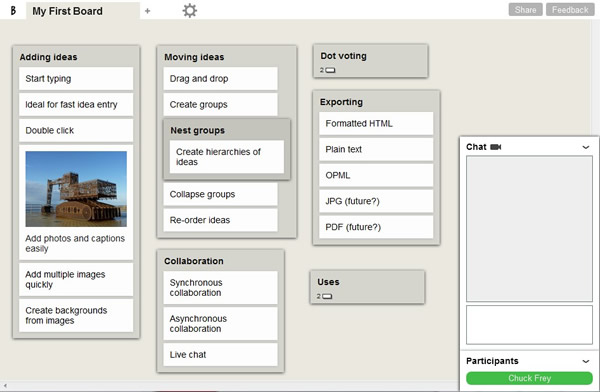The height and width of the screenshot is (392, 600).
Task: Select the OPML card
Action: [x=376, y=175]
